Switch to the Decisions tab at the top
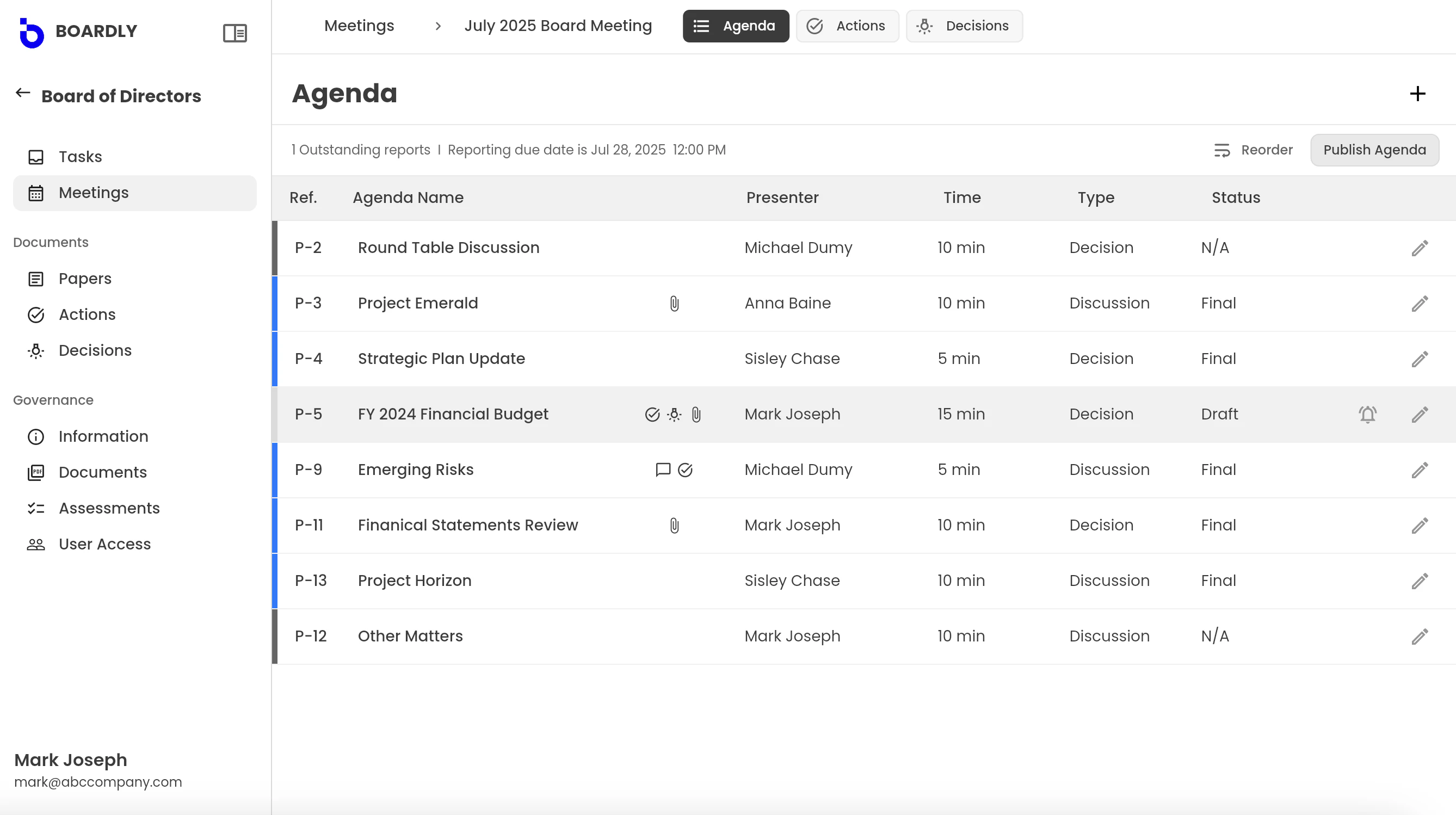The height and width of the screenshot is (815, 1456). click(964, 26)
